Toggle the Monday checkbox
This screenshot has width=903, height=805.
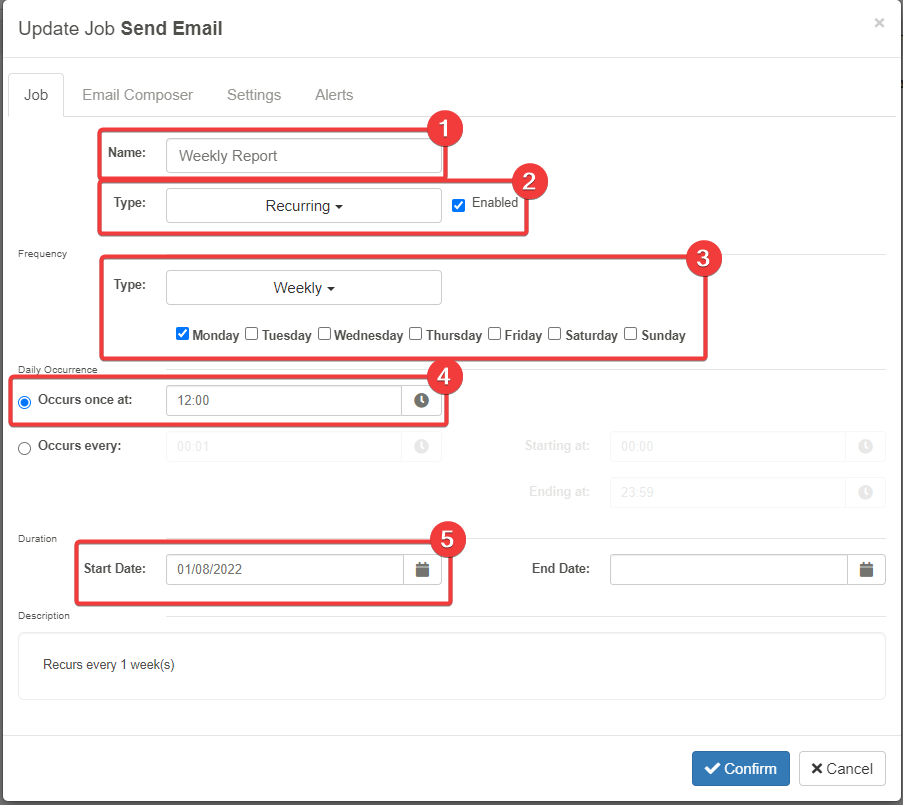click(x=183, y=334)
